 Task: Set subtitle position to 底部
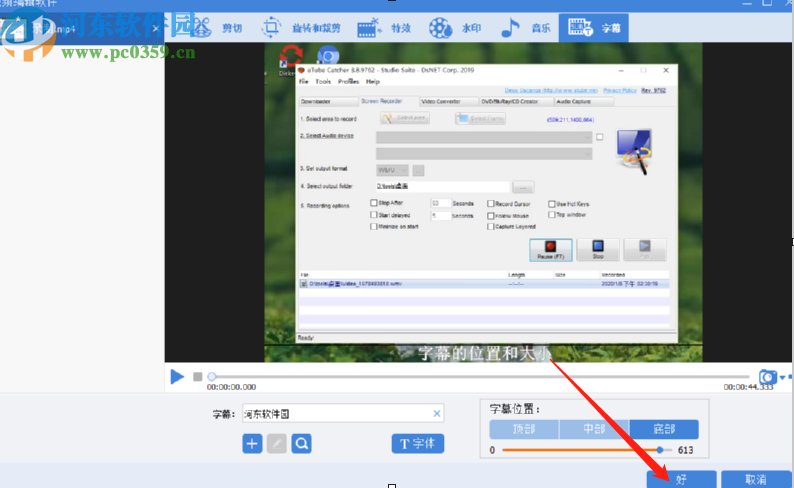pyautogui.click(x=664, y=429)
